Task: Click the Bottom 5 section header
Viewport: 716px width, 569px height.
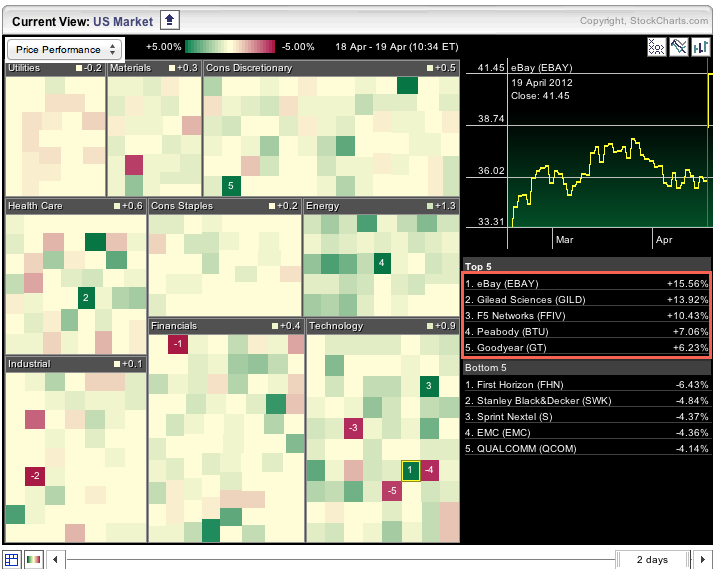Action: tap(587, 368)
